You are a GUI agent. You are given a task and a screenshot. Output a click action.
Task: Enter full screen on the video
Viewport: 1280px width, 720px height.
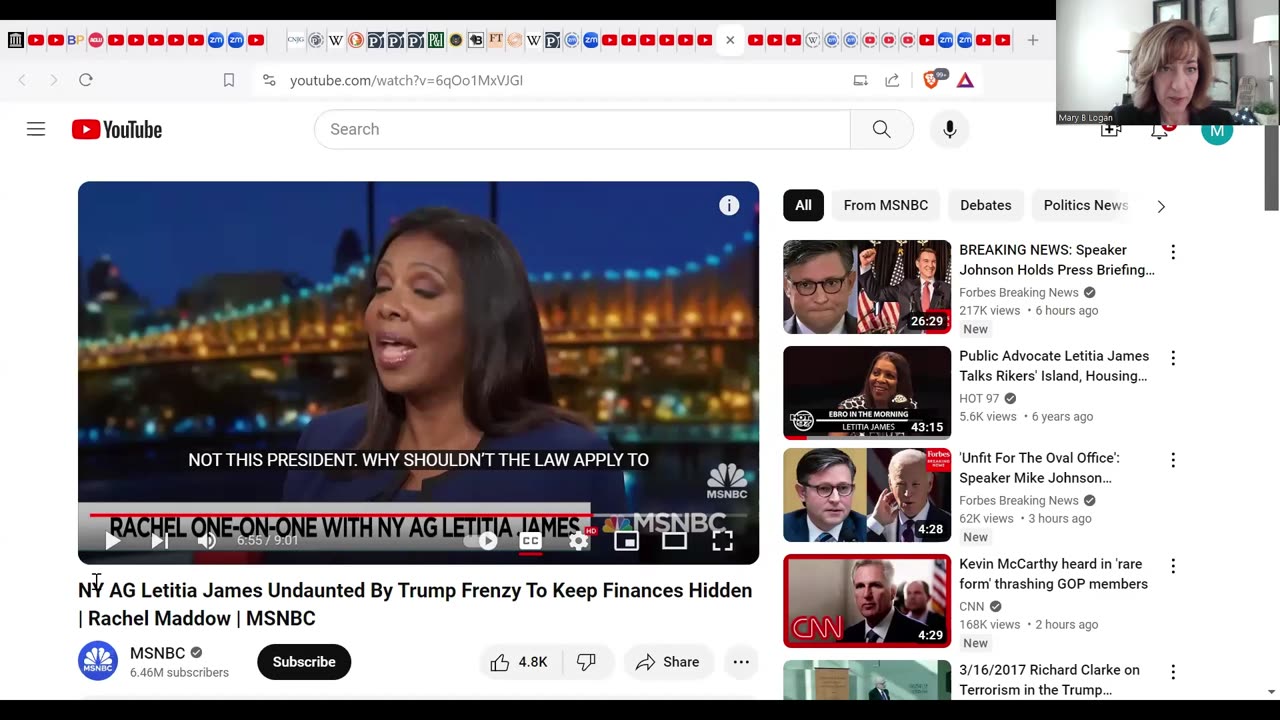[x=722, y=541]
